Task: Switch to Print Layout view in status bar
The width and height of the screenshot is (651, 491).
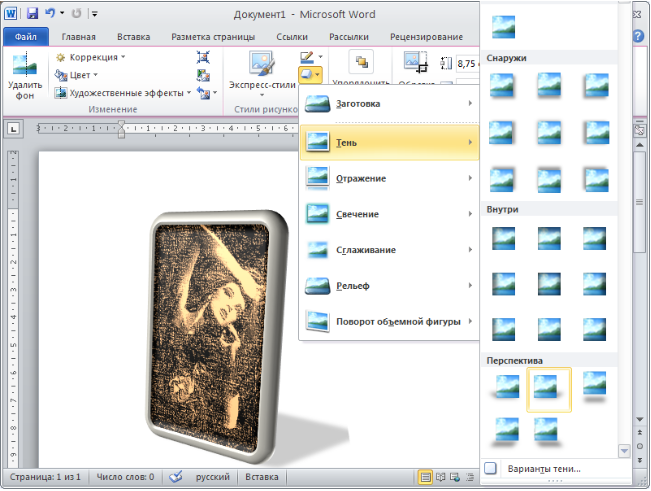Action: [426, 478]
